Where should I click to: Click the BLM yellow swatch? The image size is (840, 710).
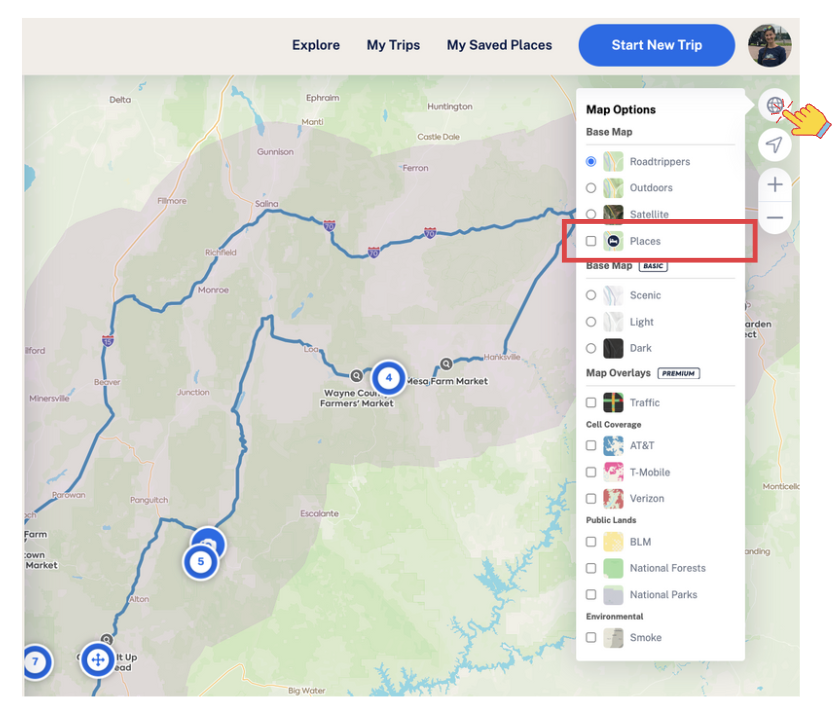click(613, 542)
